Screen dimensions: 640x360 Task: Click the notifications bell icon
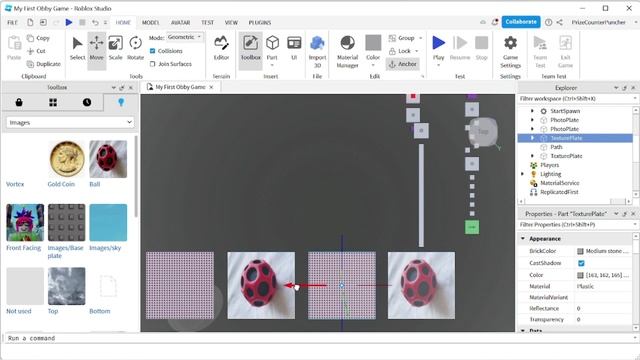point(495,22)
